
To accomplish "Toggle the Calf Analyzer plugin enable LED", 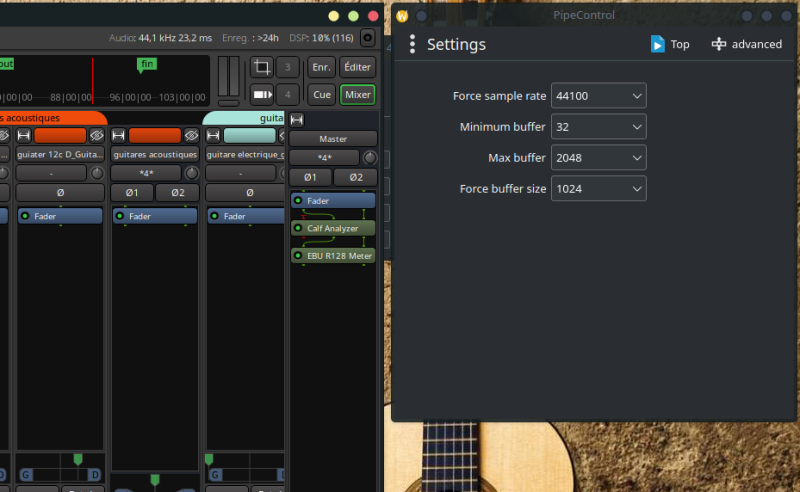I will (298, 228).
